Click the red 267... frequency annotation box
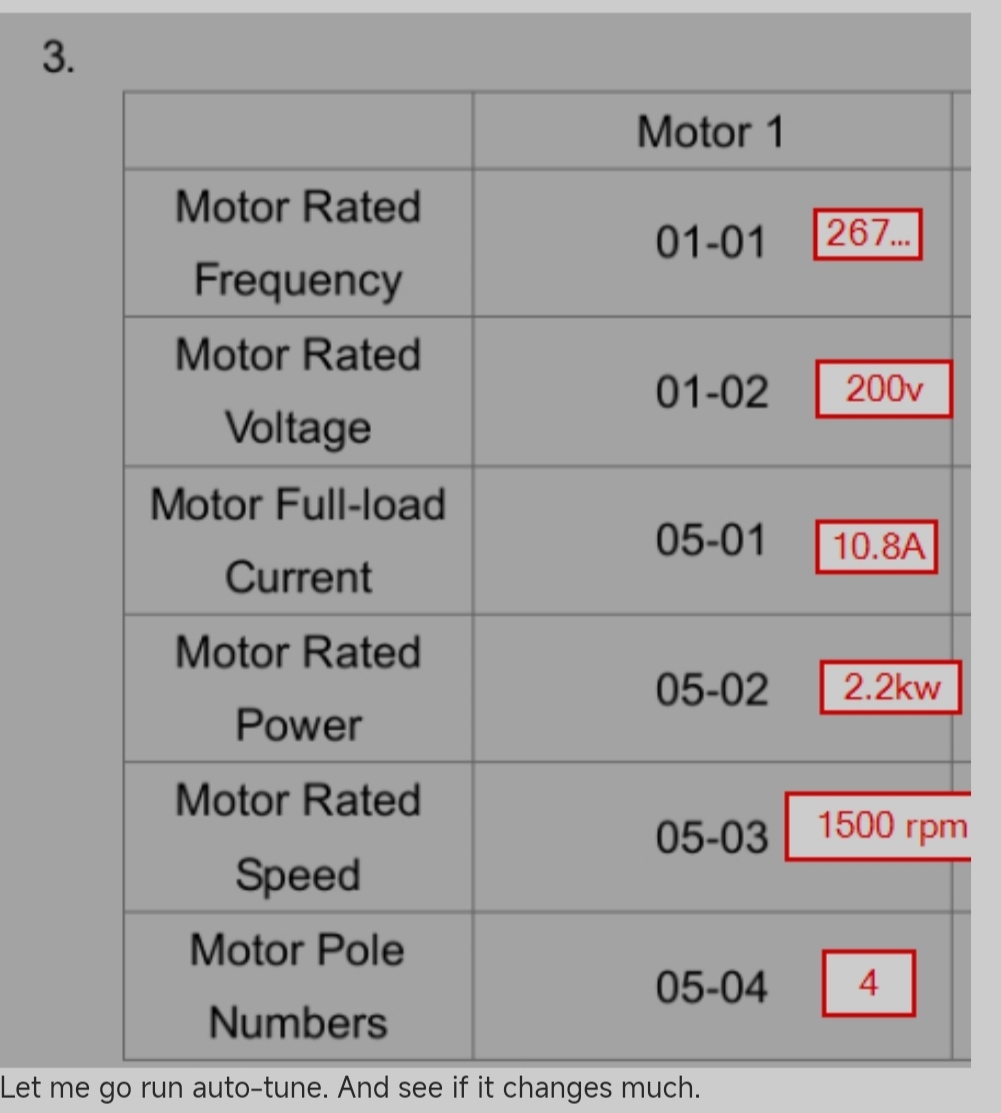Image resolution: width=1001 pixels, height=1113 pixels. tap(868, 234)
